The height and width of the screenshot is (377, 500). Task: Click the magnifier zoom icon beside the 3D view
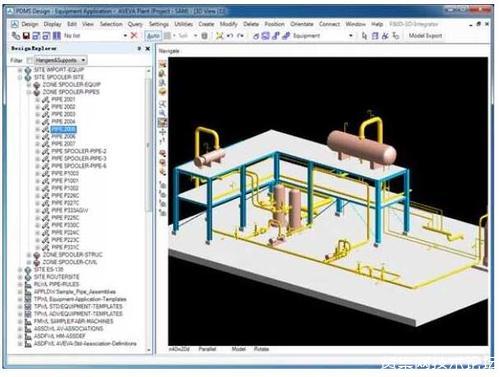point(163,113)
